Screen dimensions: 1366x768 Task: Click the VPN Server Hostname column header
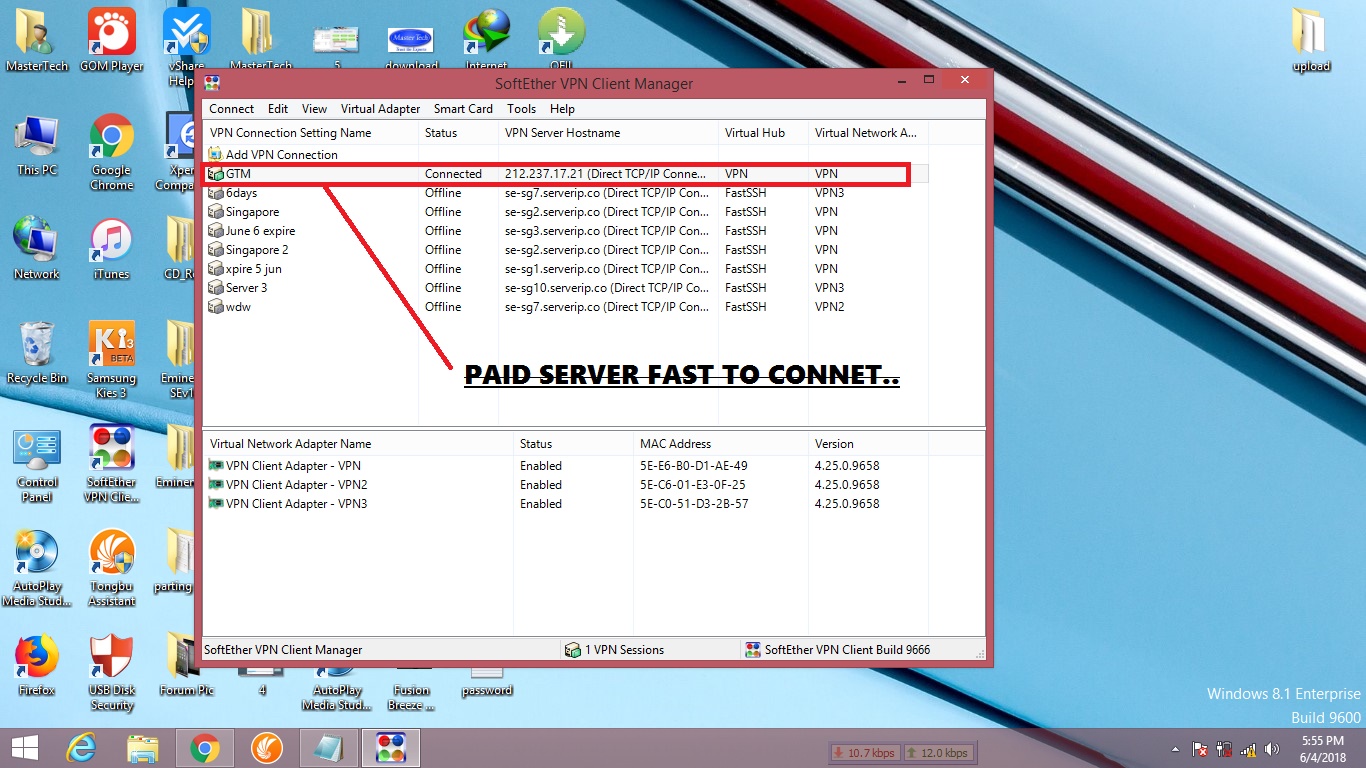[608, 133]
